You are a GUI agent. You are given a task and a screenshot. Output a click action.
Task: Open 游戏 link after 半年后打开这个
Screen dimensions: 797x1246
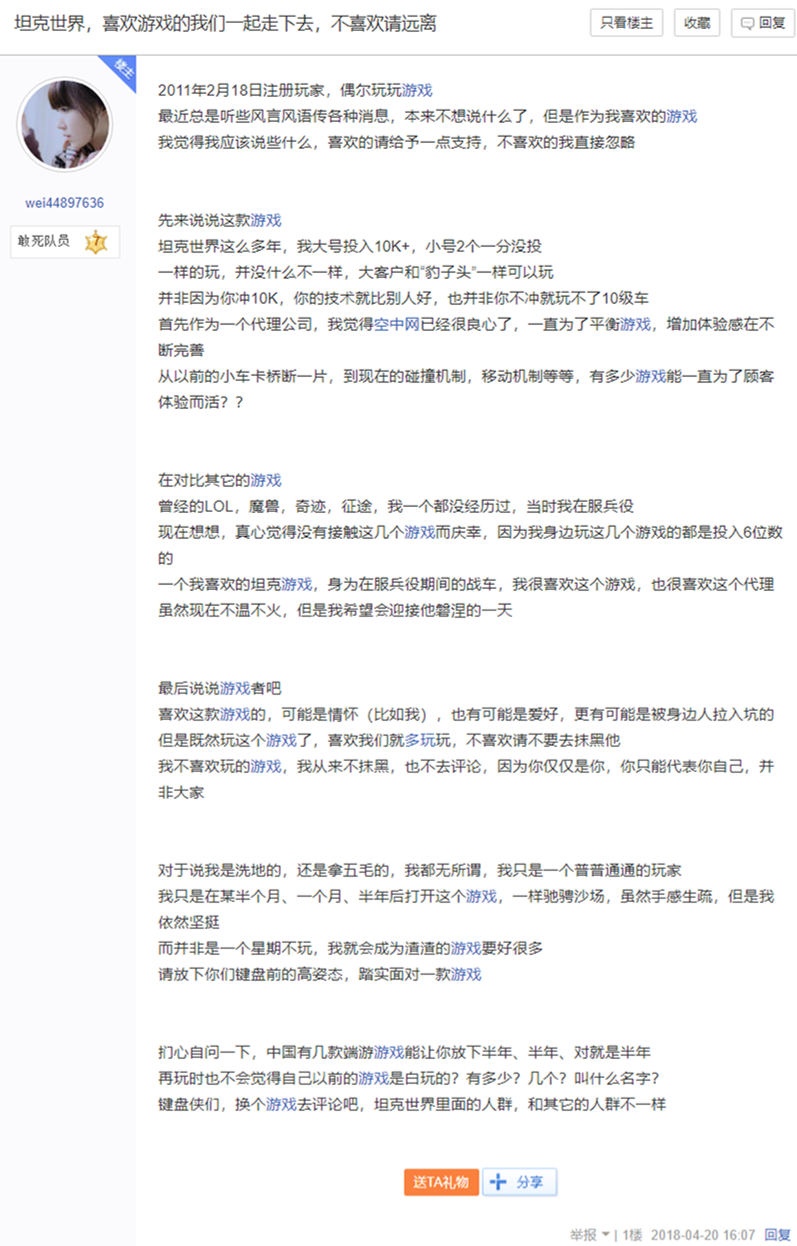pyautogui.click(x=481, y=896)
